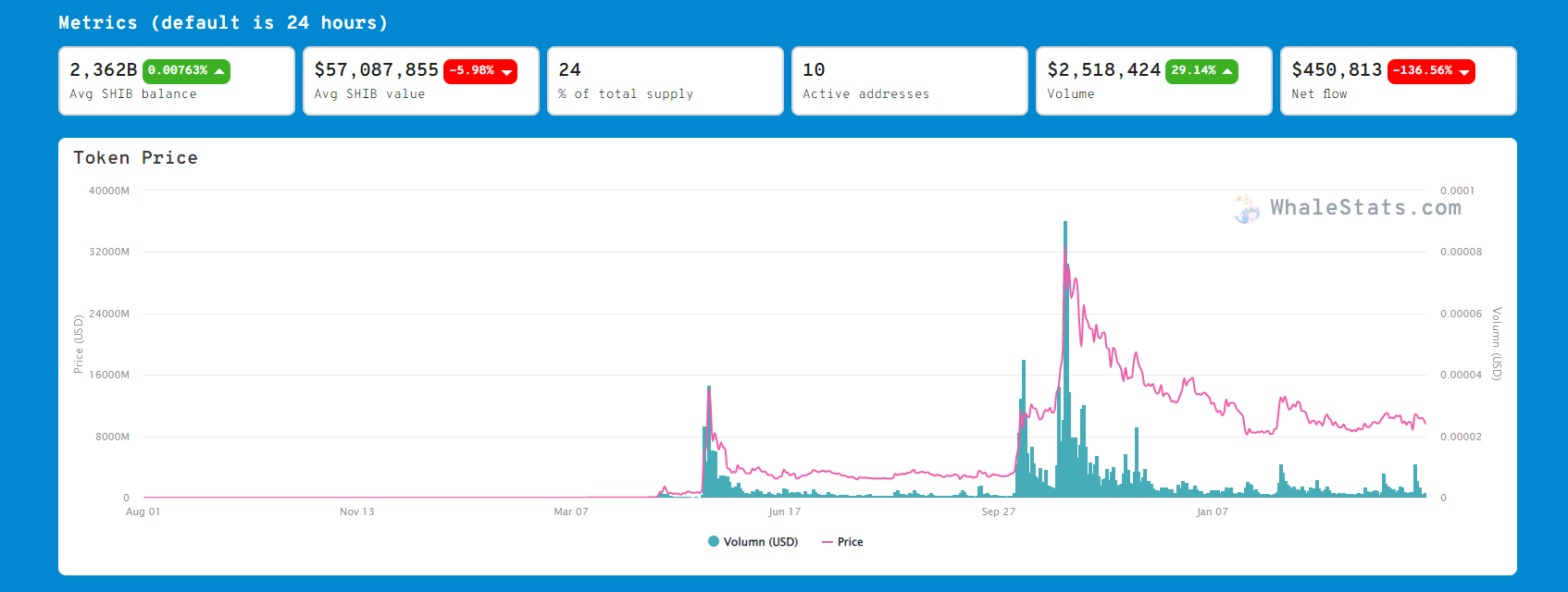Viewport: 1568px width, 592px height.
Task: Select the % of total supply card
Action: pyautogui.click(x=666, y=81)
